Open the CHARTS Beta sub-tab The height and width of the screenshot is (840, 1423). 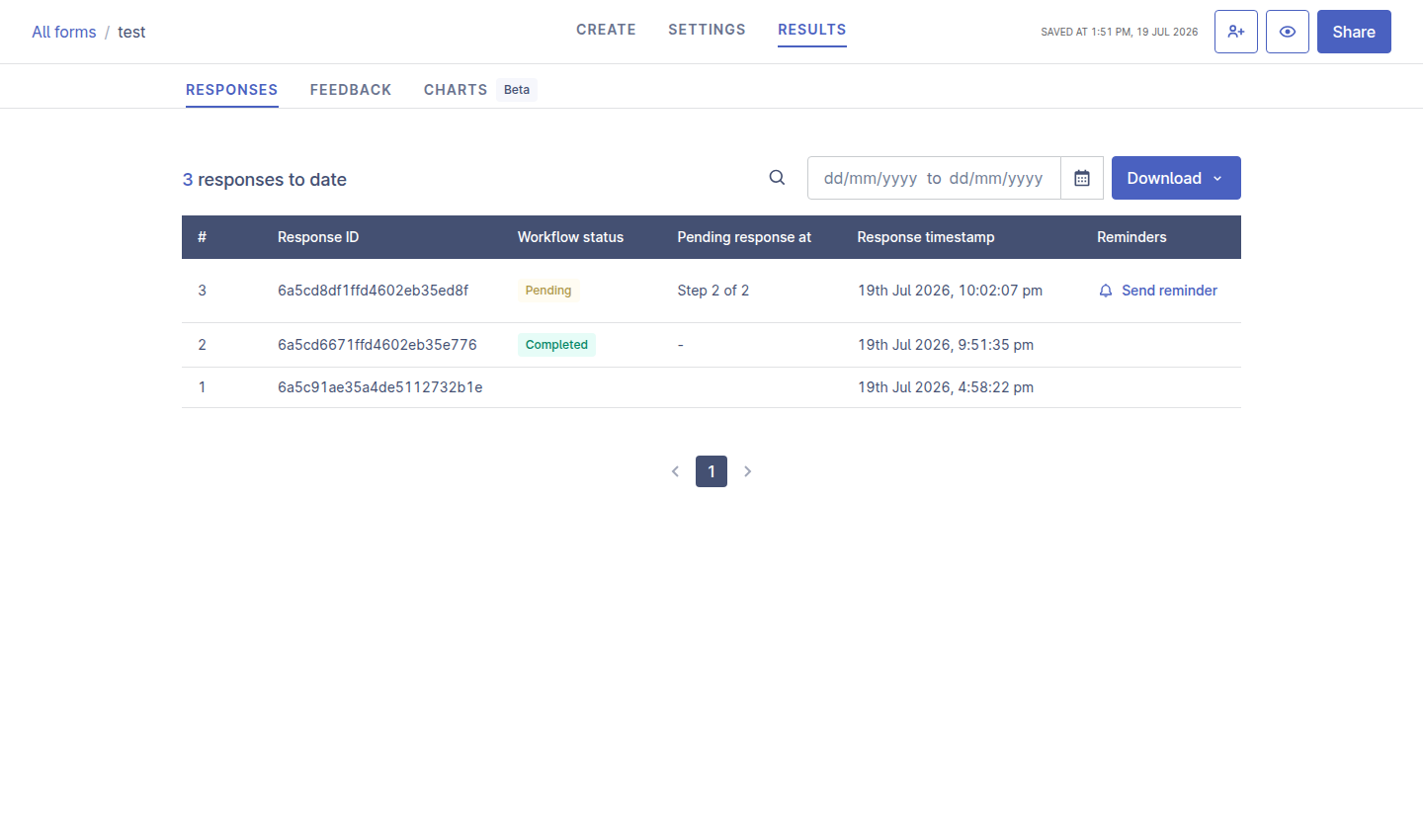coord(480,90)
